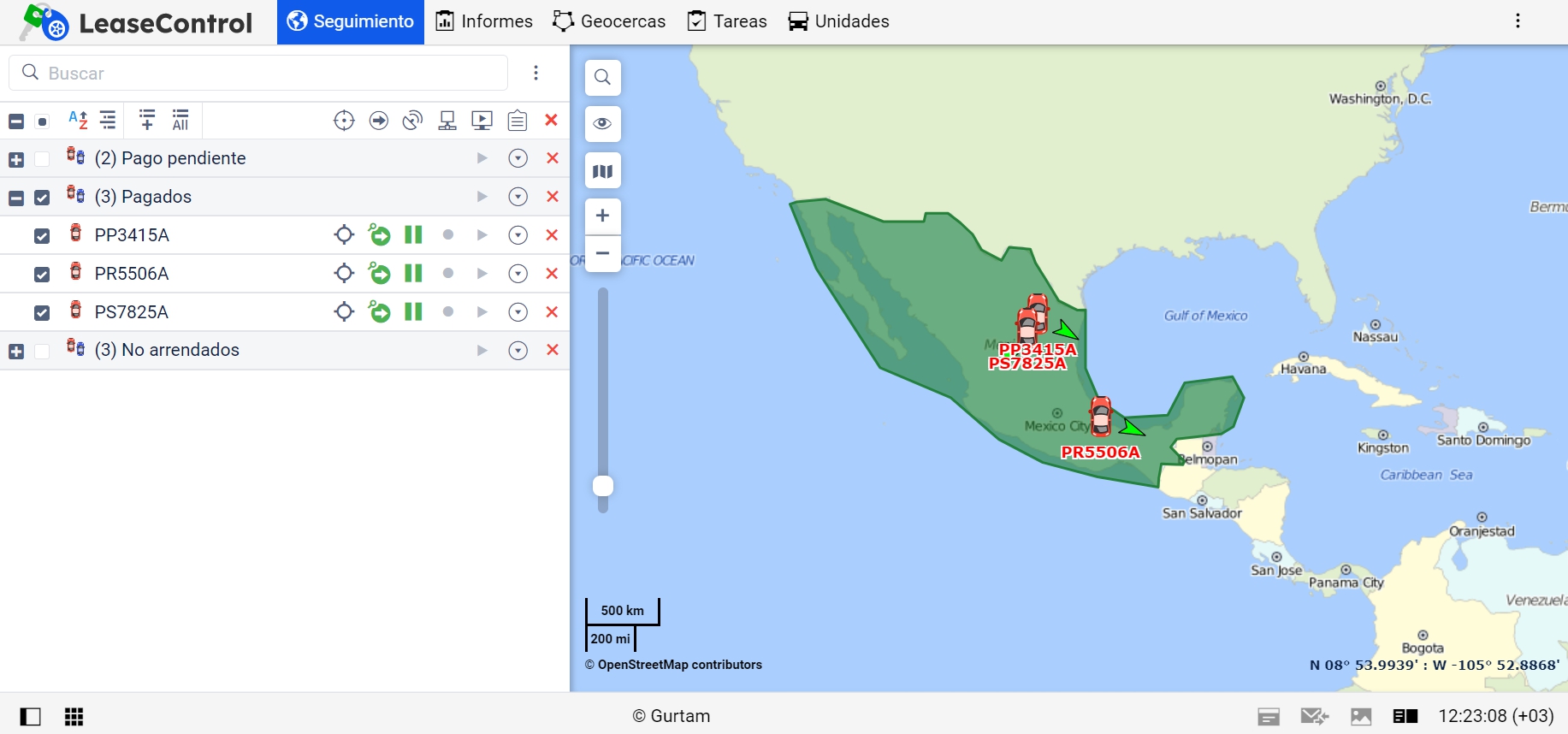The width and height of the screenshot is (1568, 734).
Task: Remove PS7825A with its red X icon
Action: point(552,312)
